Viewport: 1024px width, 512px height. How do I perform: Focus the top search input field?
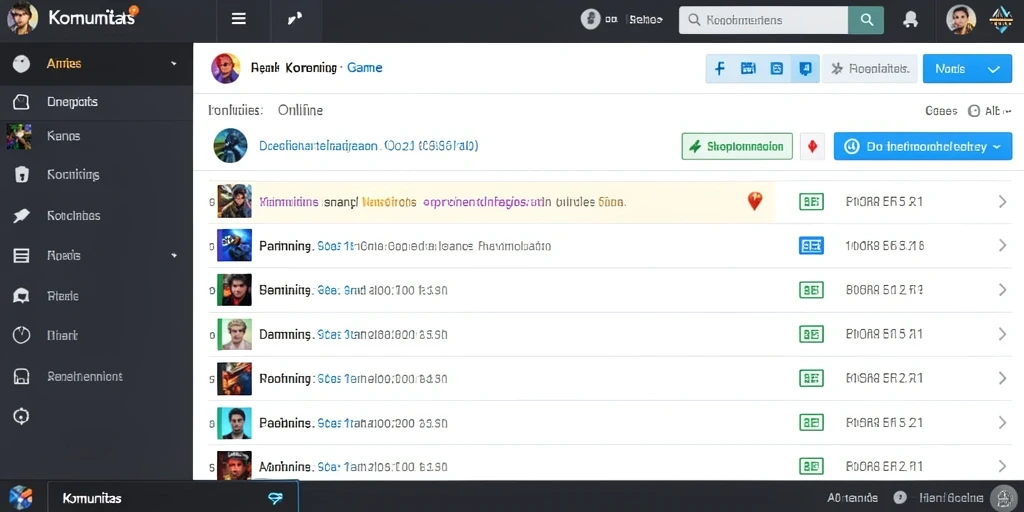click(763, 20)
